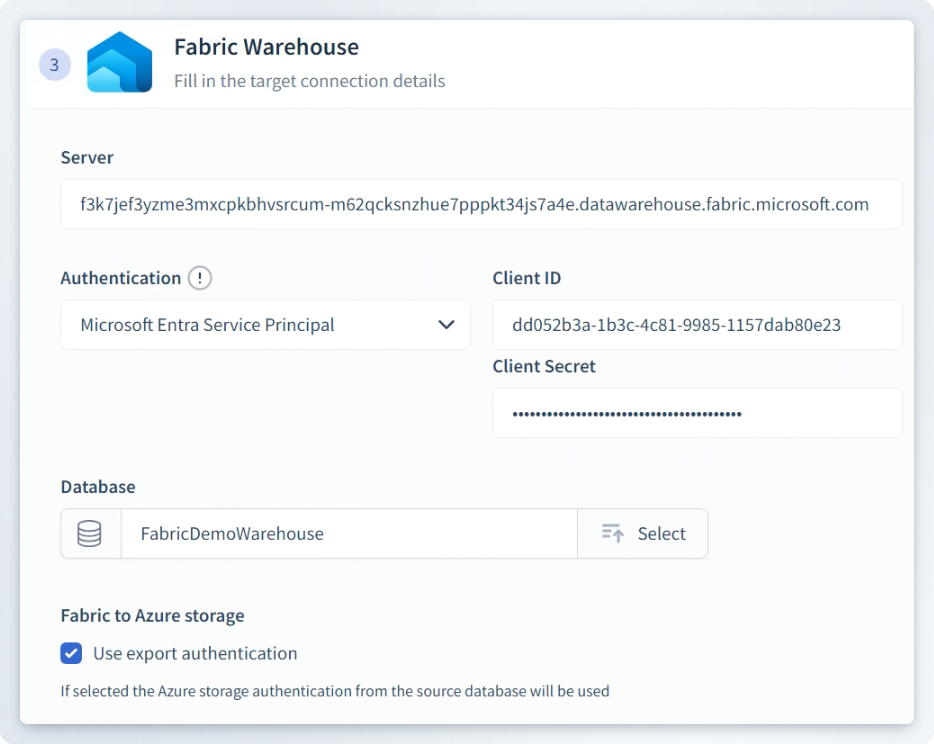Click the Server field label

(87, 157)
